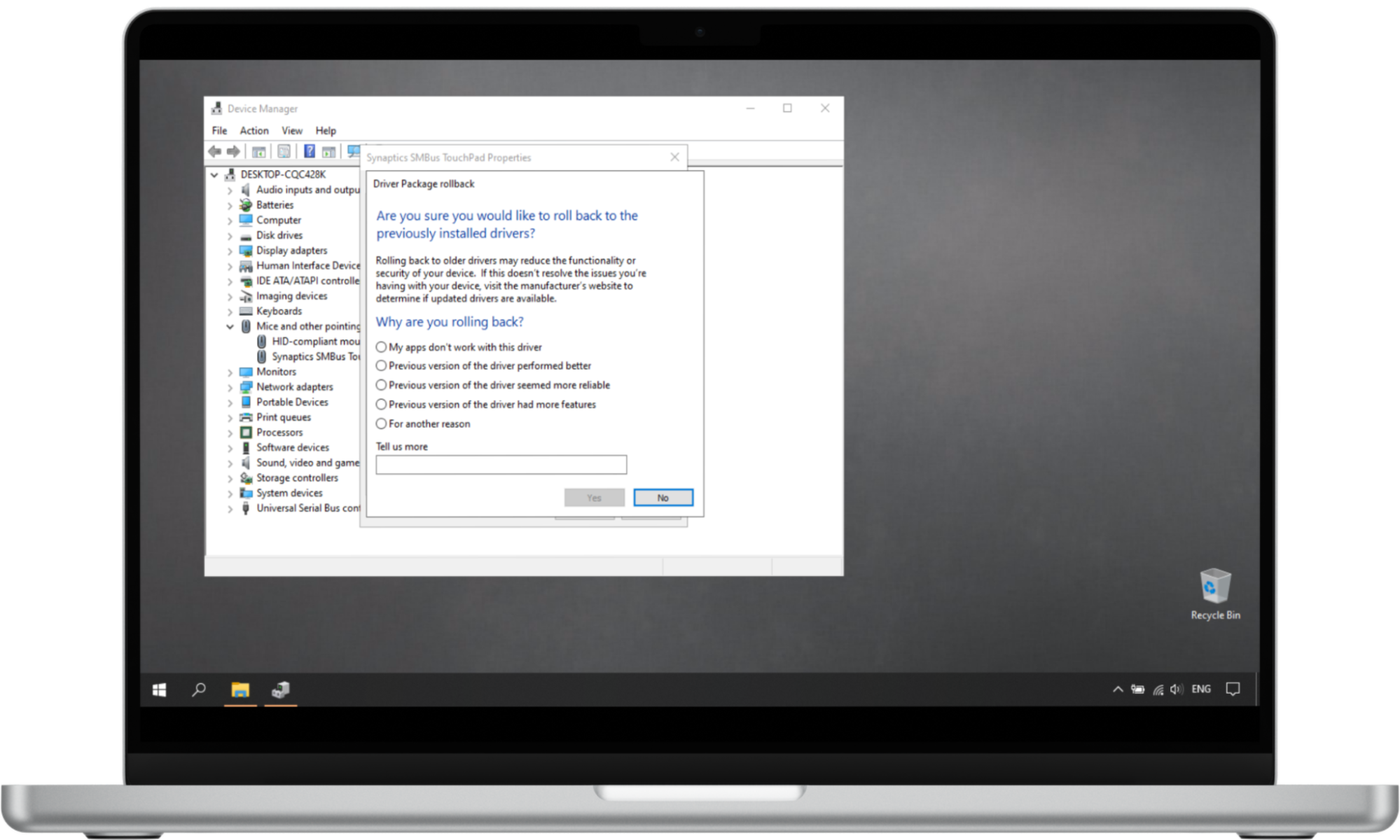Collapse Mice and other pointing devices
The width and height of the screenshot is (1400, 840).
coord(230,327)
